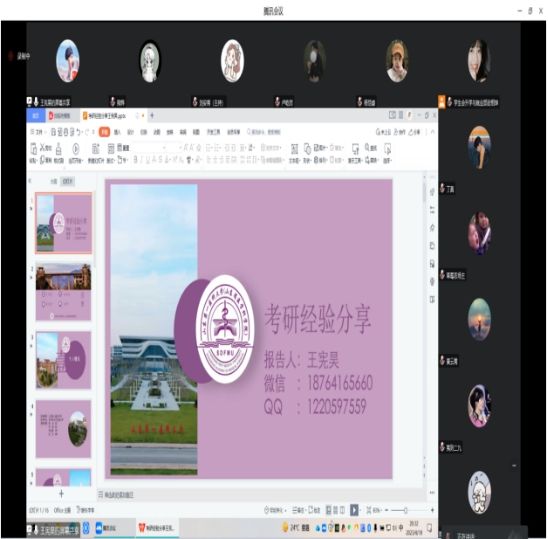Click the Presentation Tools icon in the ribbon

[355, 149]
